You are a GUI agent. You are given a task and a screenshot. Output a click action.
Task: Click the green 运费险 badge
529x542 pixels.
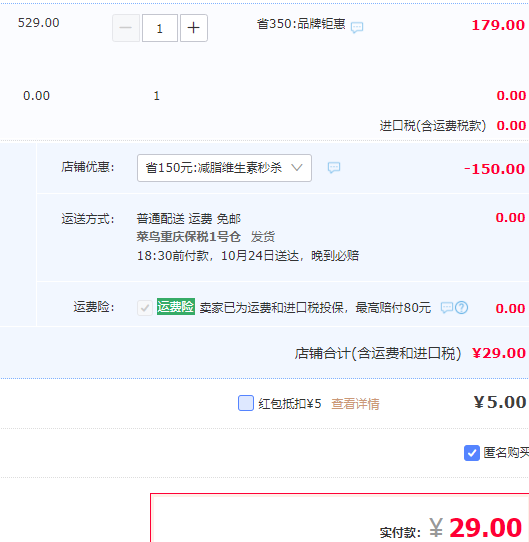coord(176,307)
